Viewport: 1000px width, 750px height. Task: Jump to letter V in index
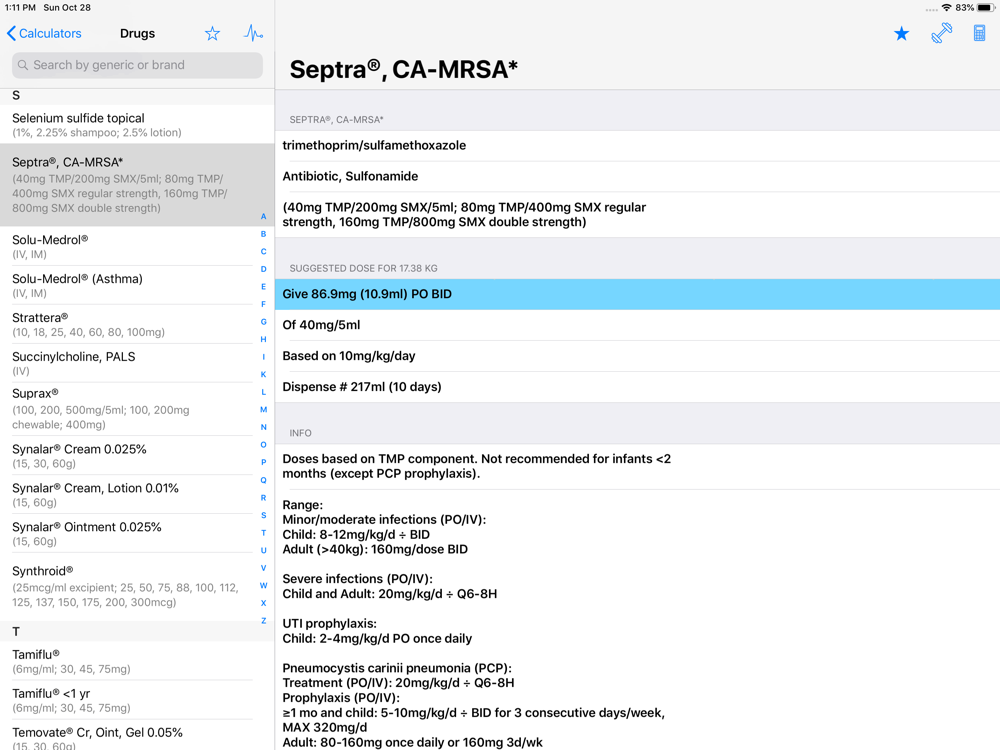coord(263,568)
